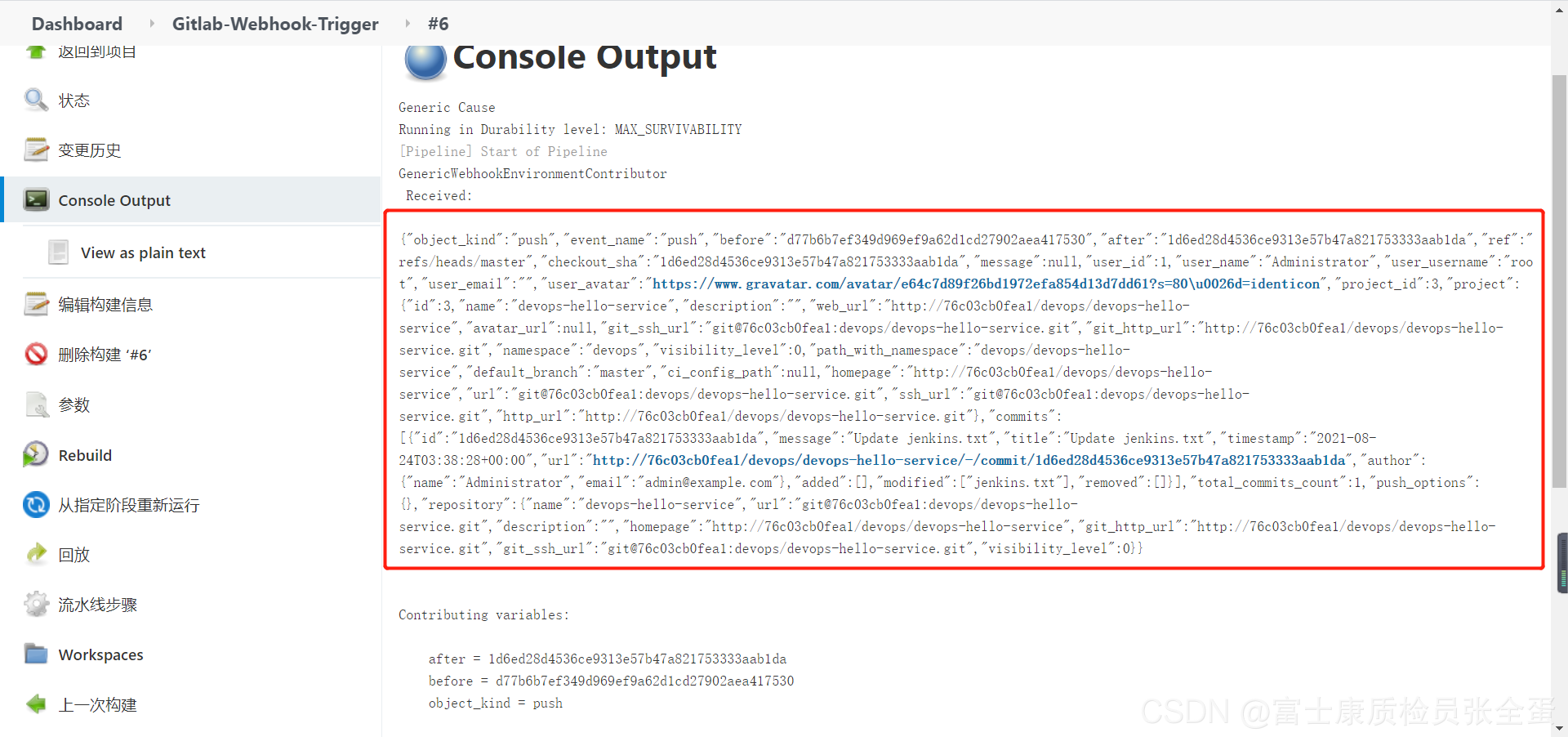Open the 状态 sidebar link
The height and width of the screenshot is (737, 1568).
click(74, 100)
